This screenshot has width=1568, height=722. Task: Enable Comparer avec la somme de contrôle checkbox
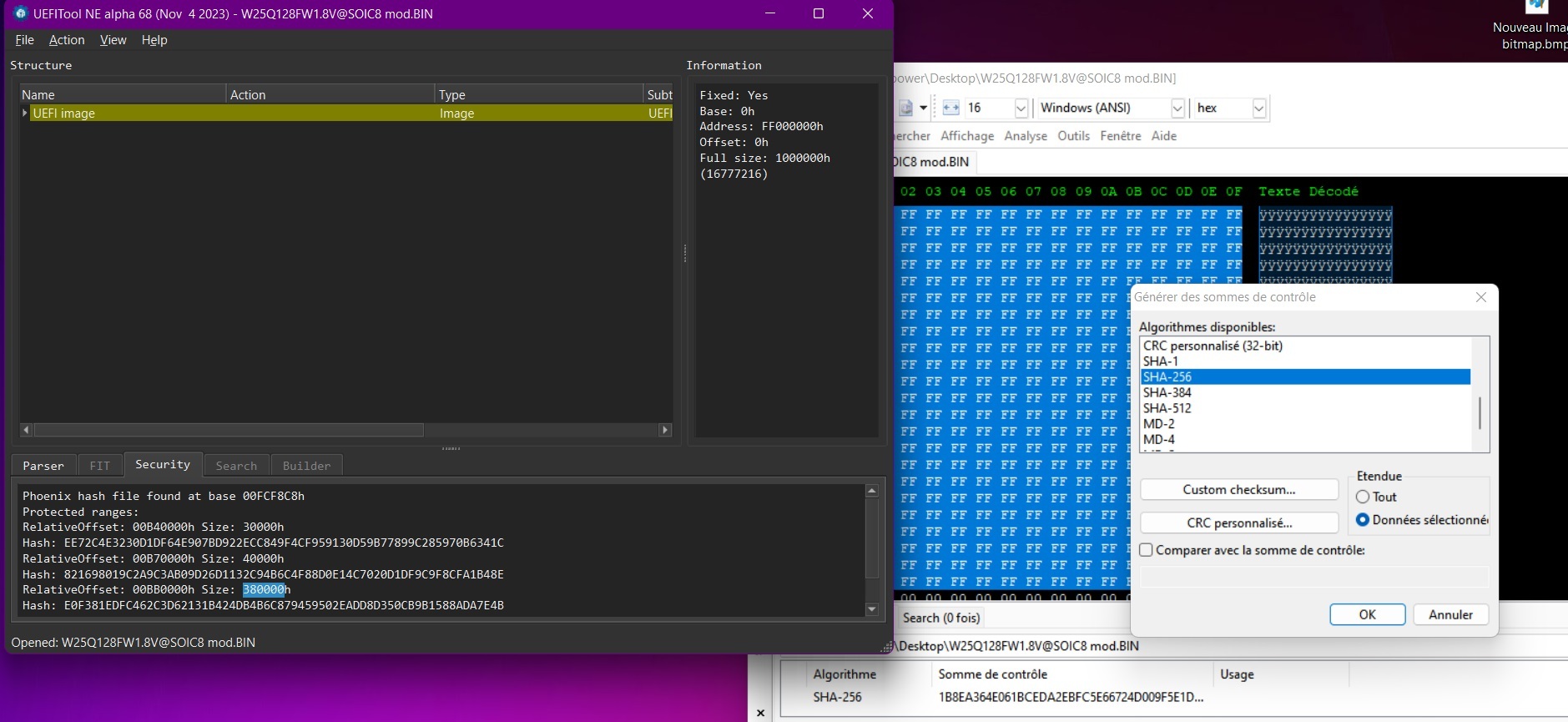[1147, 550]
